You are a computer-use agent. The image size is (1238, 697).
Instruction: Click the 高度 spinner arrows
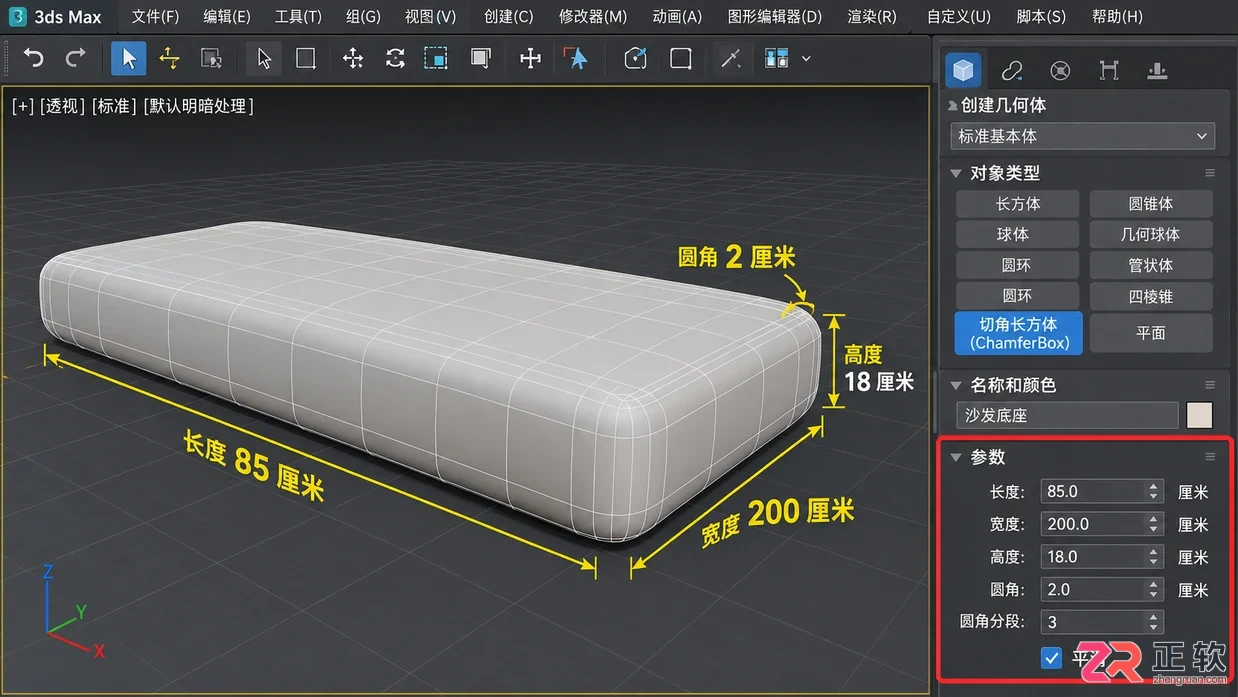click(x=1154, y=557)
